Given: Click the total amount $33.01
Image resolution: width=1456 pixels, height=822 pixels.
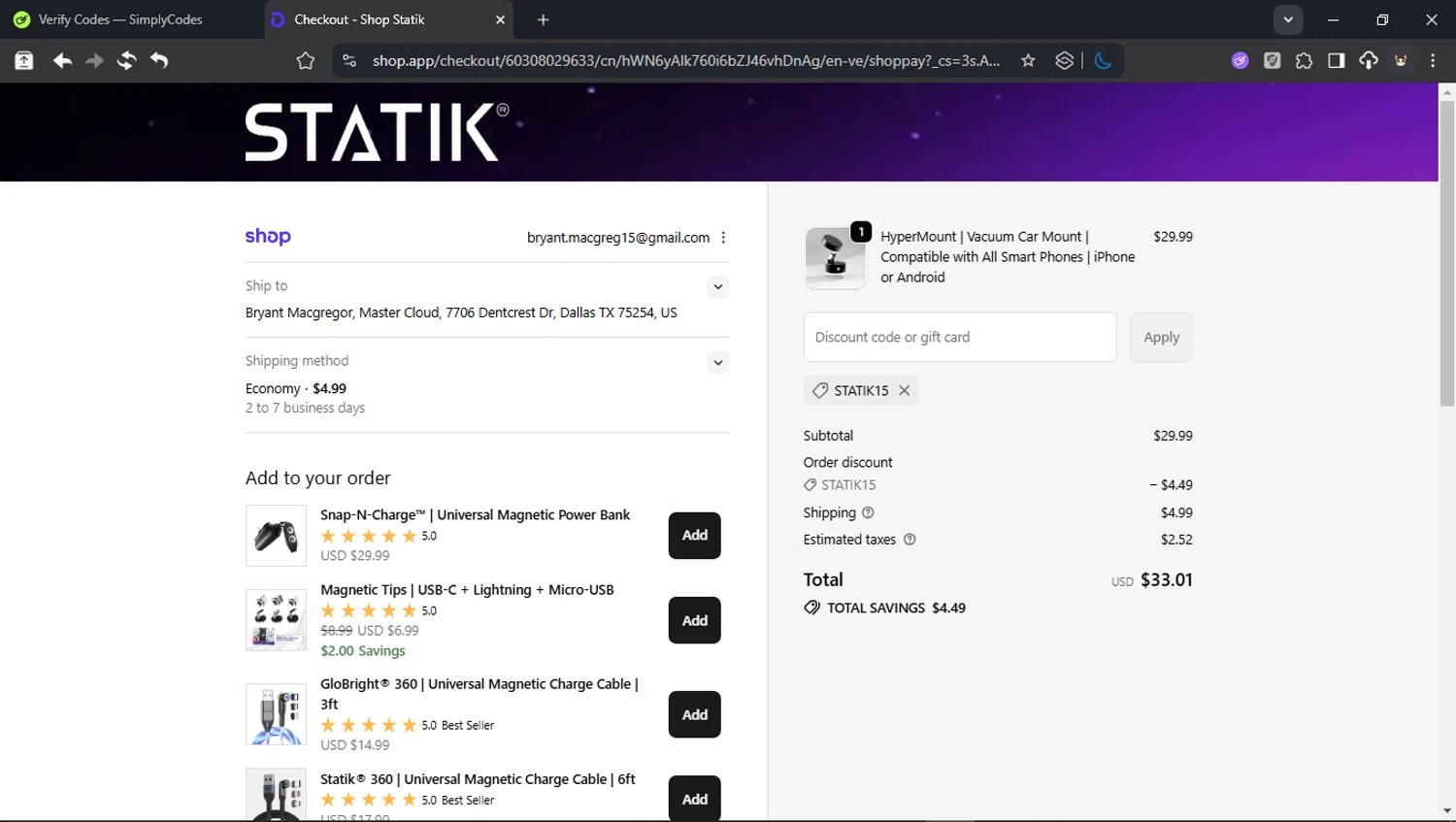Looking at the screenshot, I should coord(1166,579).
